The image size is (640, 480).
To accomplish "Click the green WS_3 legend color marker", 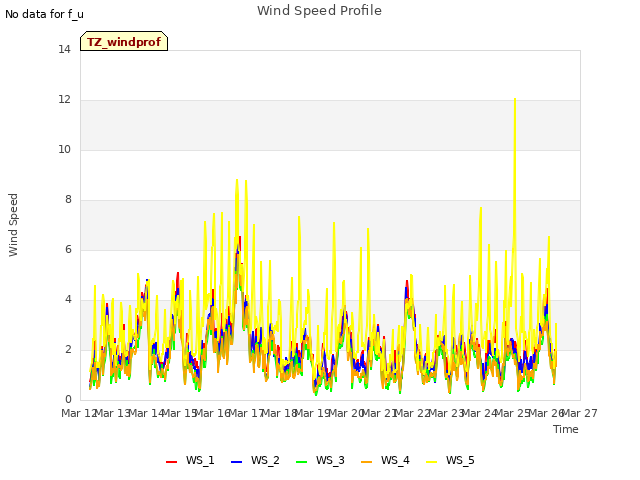I will 301,462.
